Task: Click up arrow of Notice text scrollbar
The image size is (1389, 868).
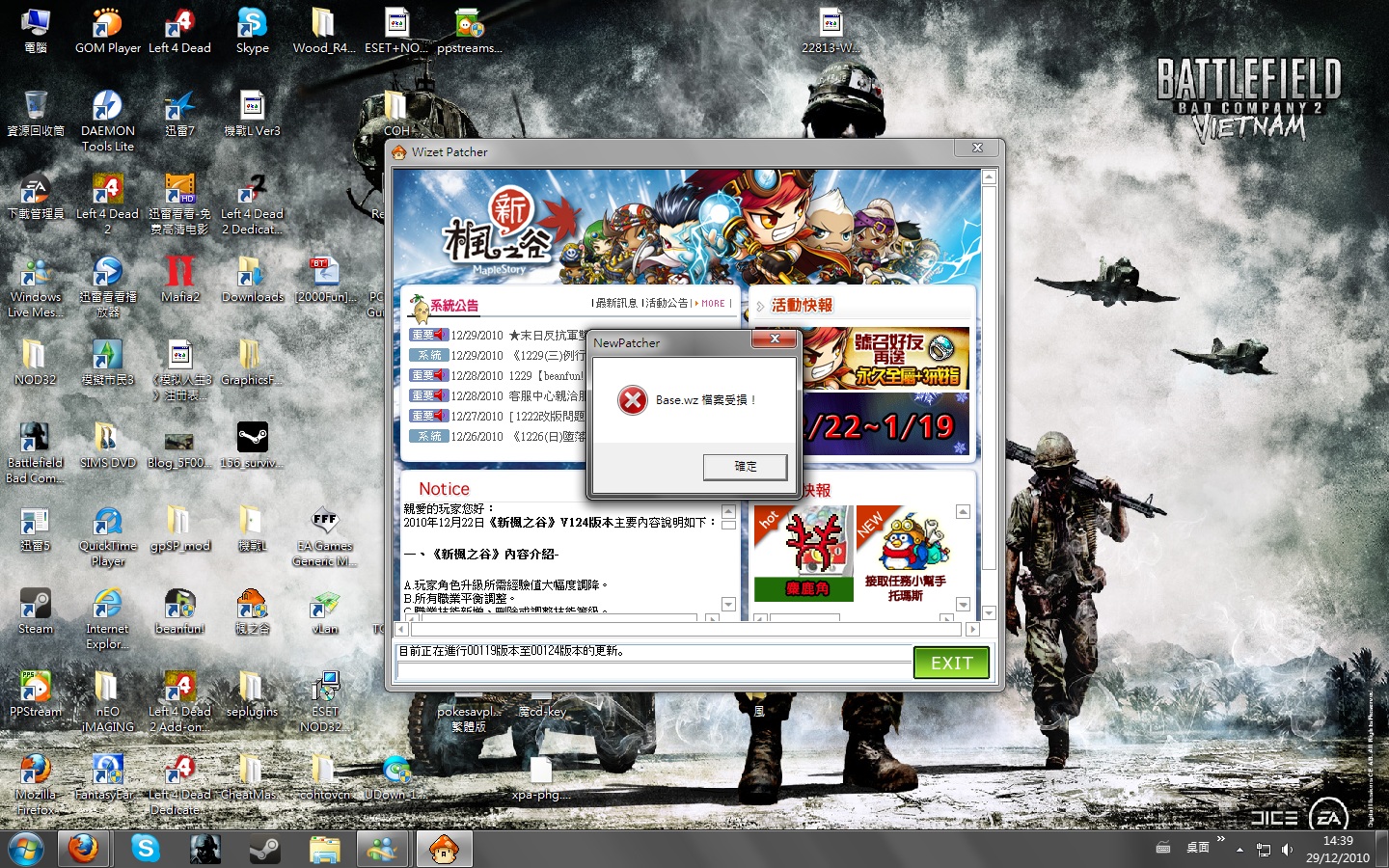Action: (x=728, y=510)
